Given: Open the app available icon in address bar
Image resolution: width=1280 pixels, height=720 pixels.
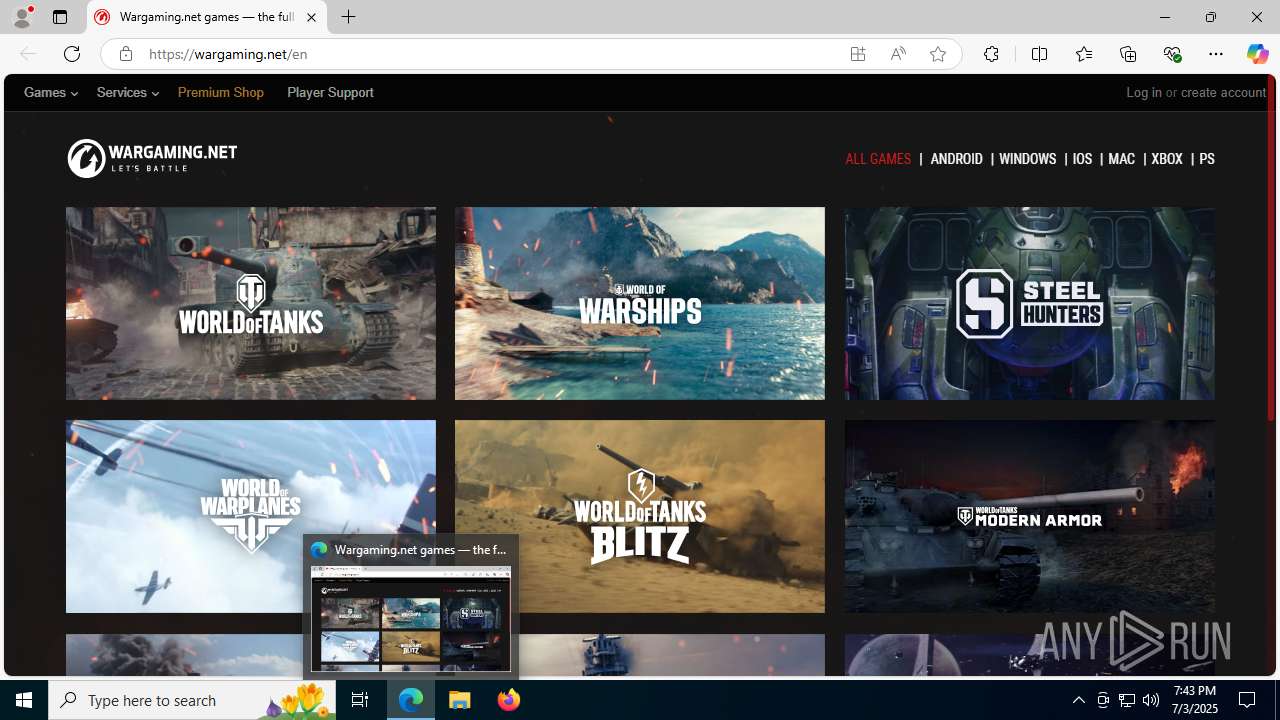Looking at the screenshot, I should pos(858,54).
